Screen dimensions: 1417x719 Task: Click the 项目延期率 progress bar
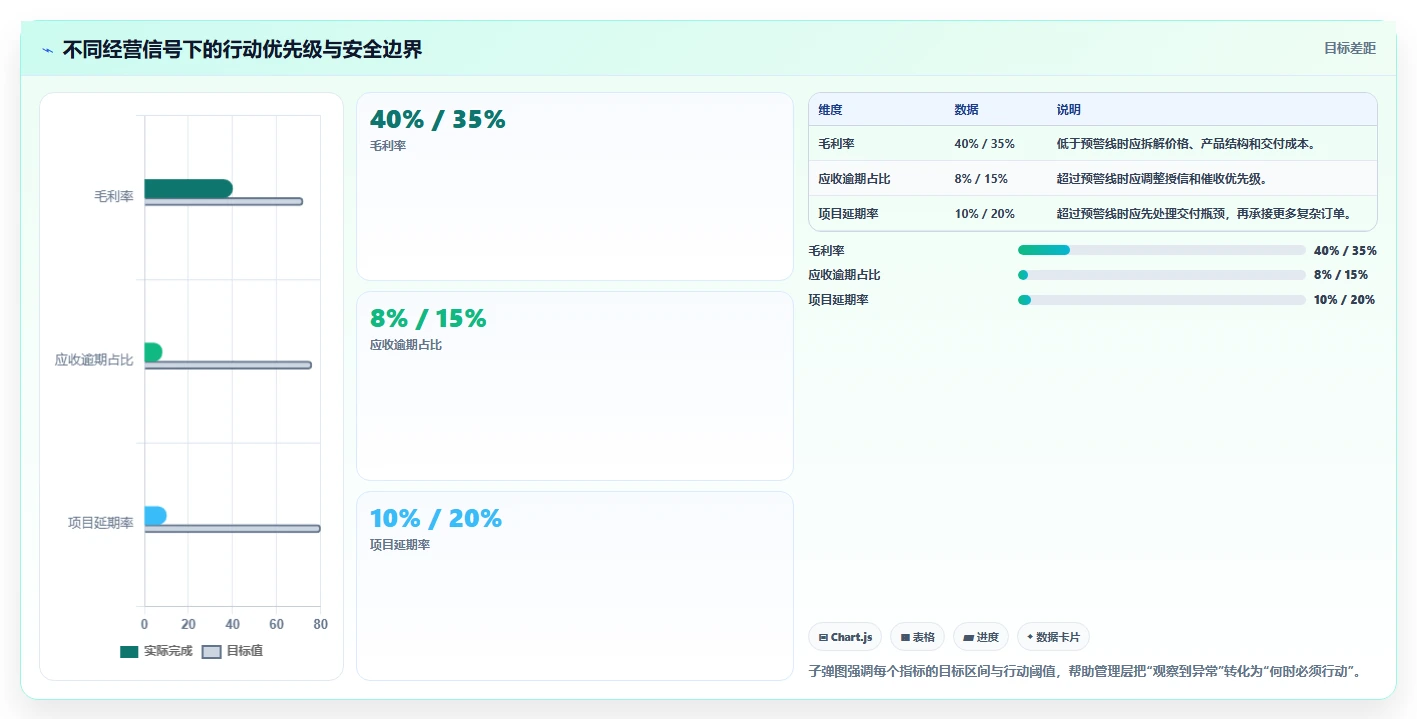click(x=1161, y=299)
